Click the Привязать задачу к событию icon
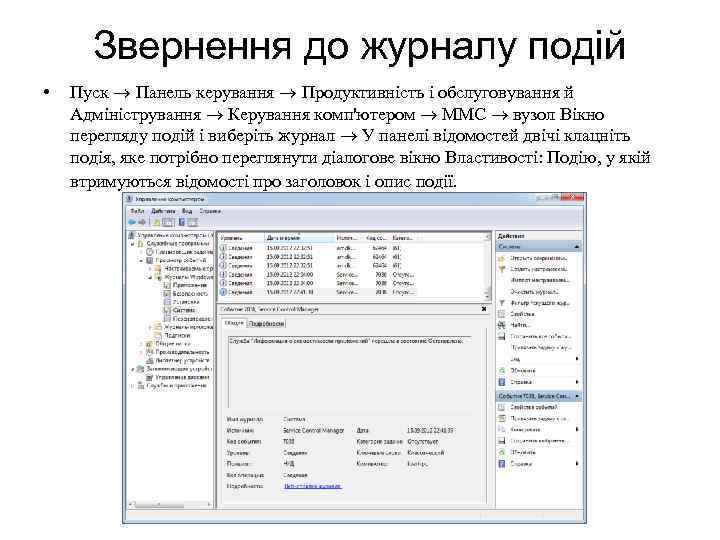The height and width of the screenshot is (540, 720). tap(502, 419)
